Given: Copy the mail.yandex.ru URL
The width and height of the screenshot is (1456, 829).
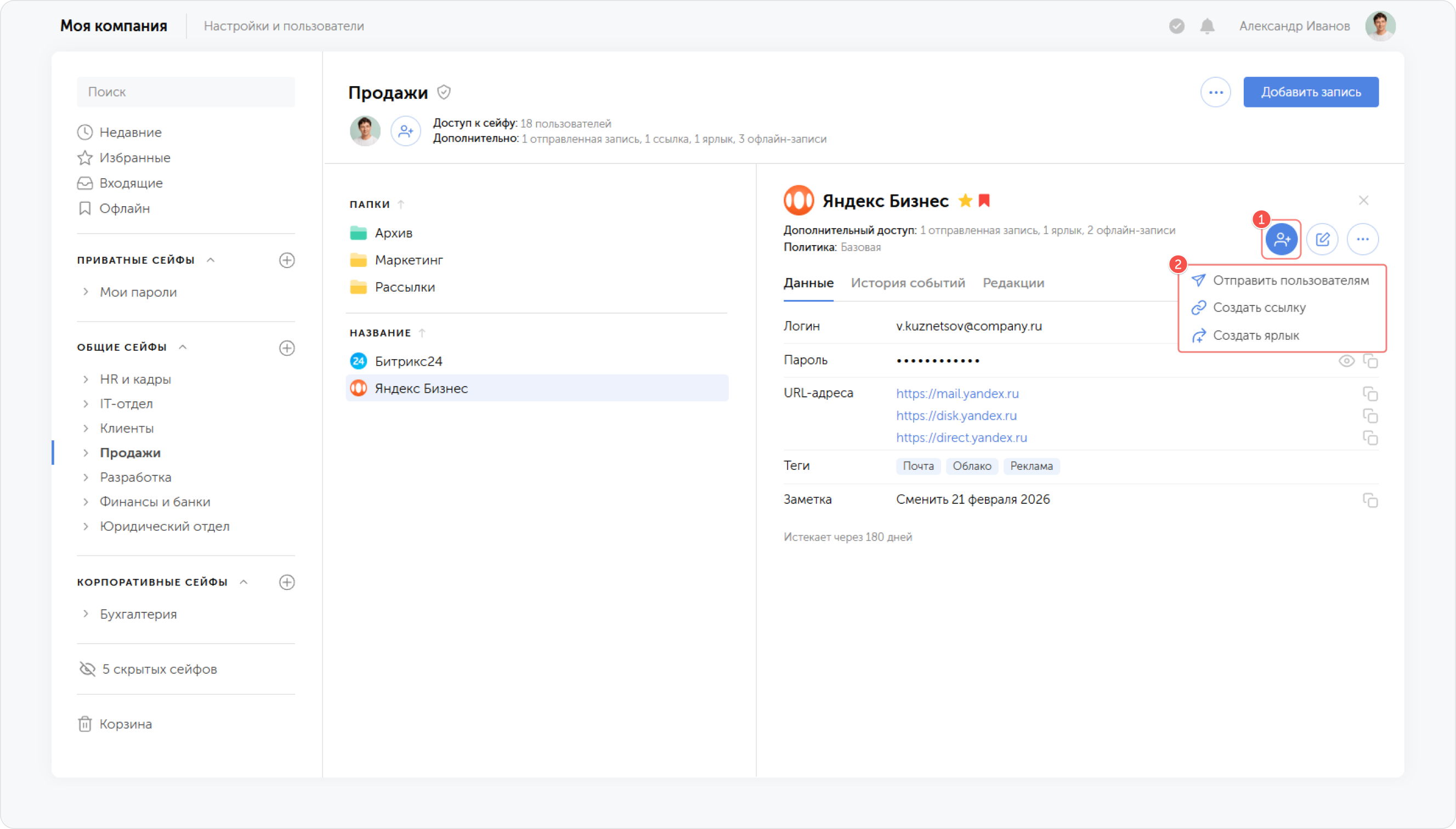Looking at the screenshot, I should point(1370,394).
